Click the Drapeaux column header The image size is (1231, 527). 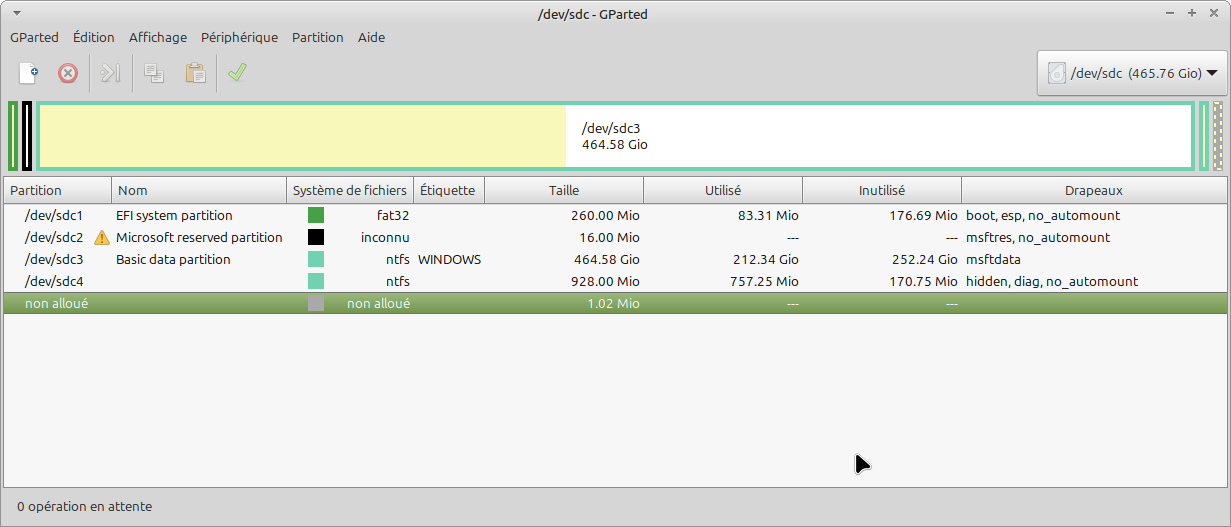tap(1093, 190)
